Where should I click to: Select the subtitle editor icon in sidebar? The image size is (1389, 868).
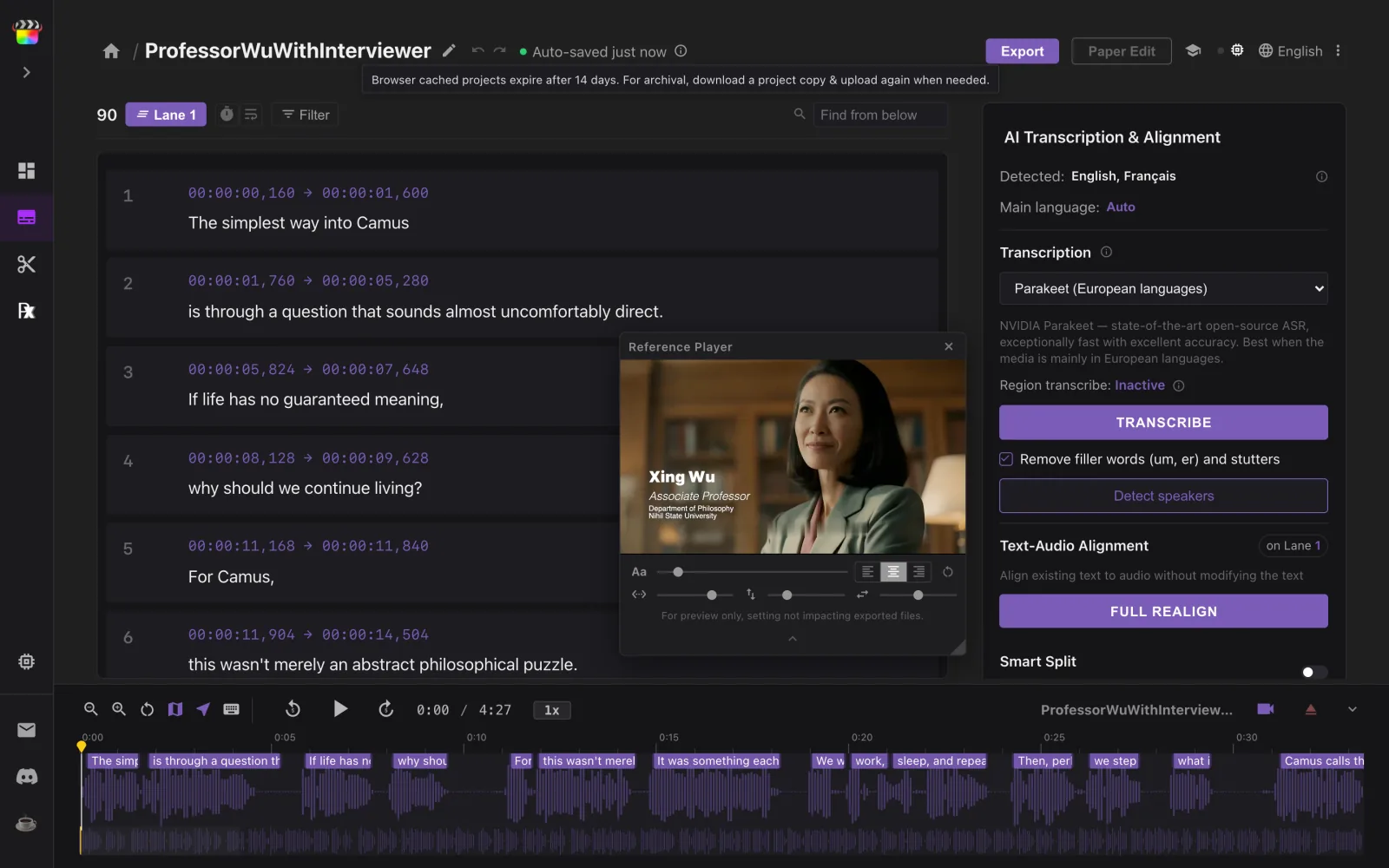[26, 217]
